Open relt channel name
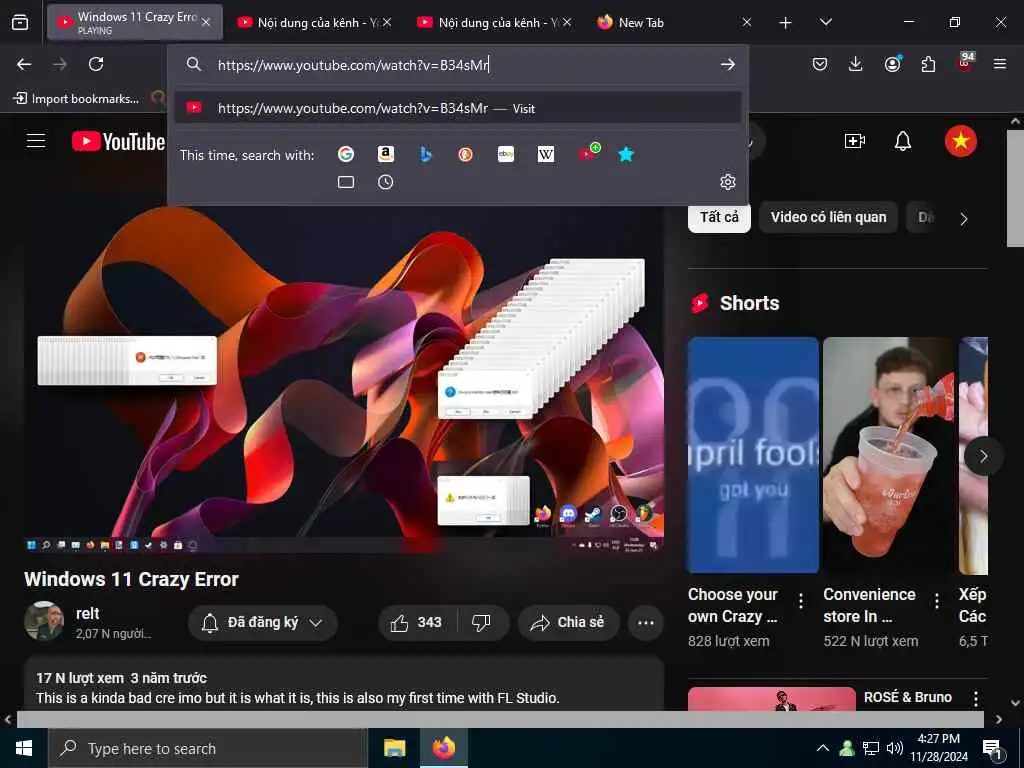Screen dimensions: 1024x768 (x=88, y=614)
